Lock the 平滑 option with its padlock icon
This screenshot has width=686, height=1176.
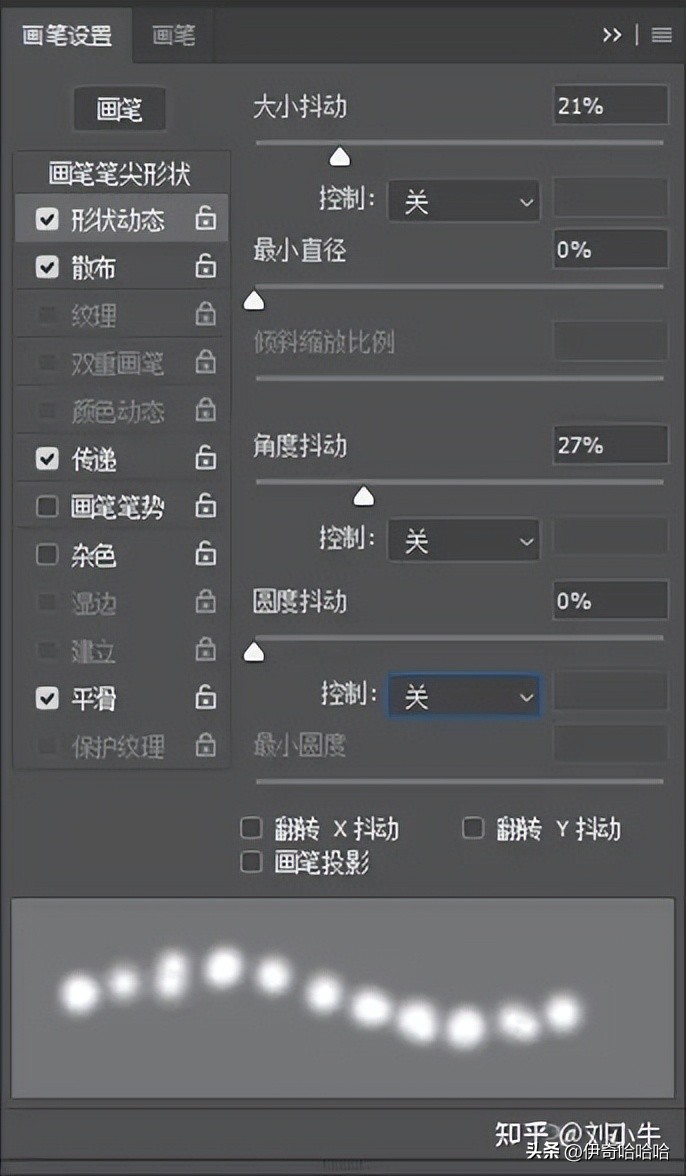click(x=205, y=698)
